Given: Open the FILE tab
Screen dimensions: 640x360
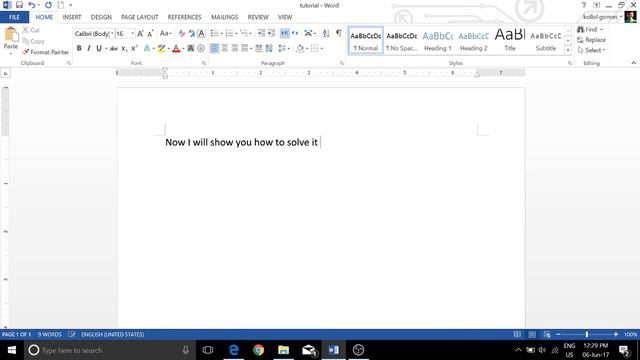Looking at the screenshot, I should tap(14, 17).
